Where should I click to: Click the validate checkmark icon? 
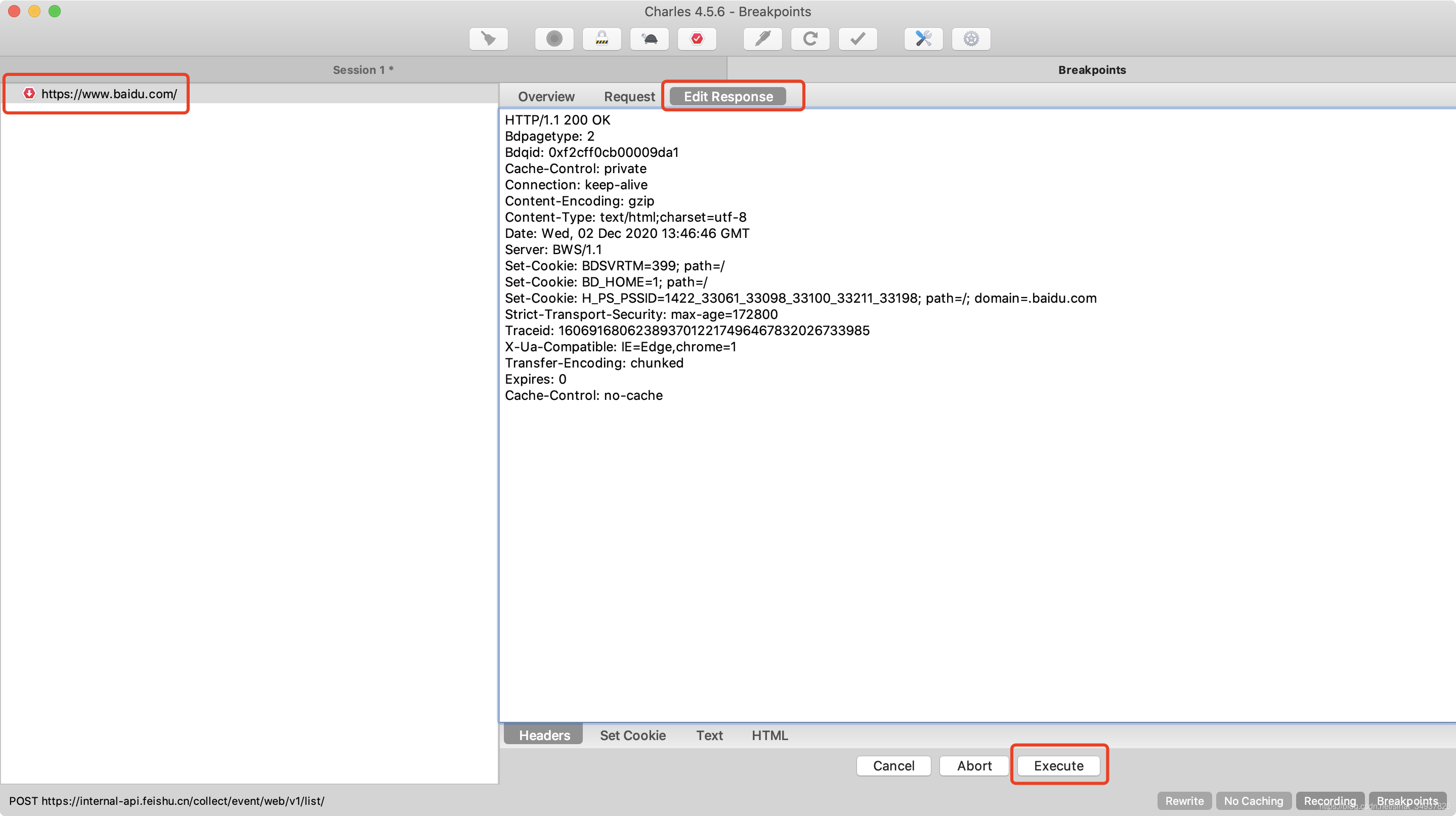coord(858,39)
